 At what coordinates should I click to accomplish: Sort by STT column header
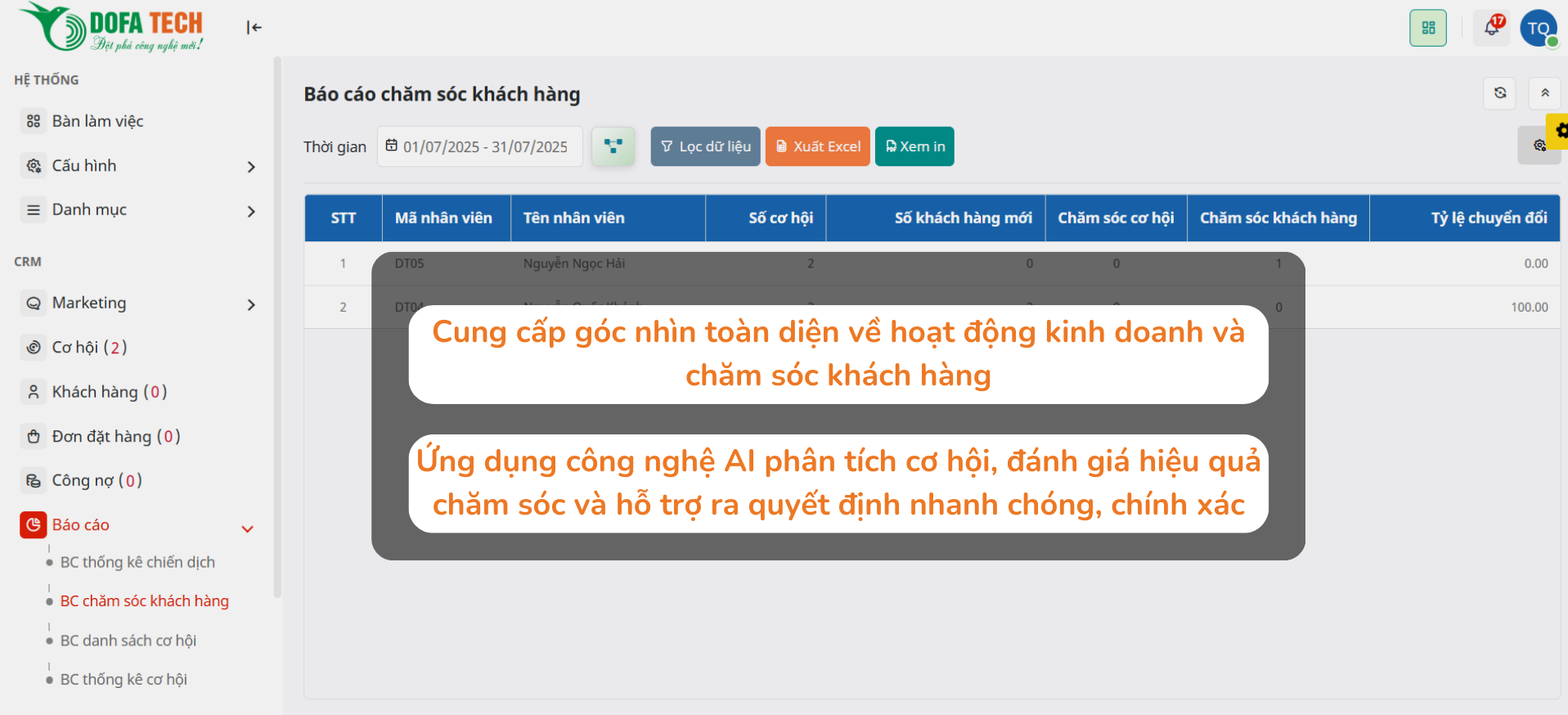[x=344, y=218]
